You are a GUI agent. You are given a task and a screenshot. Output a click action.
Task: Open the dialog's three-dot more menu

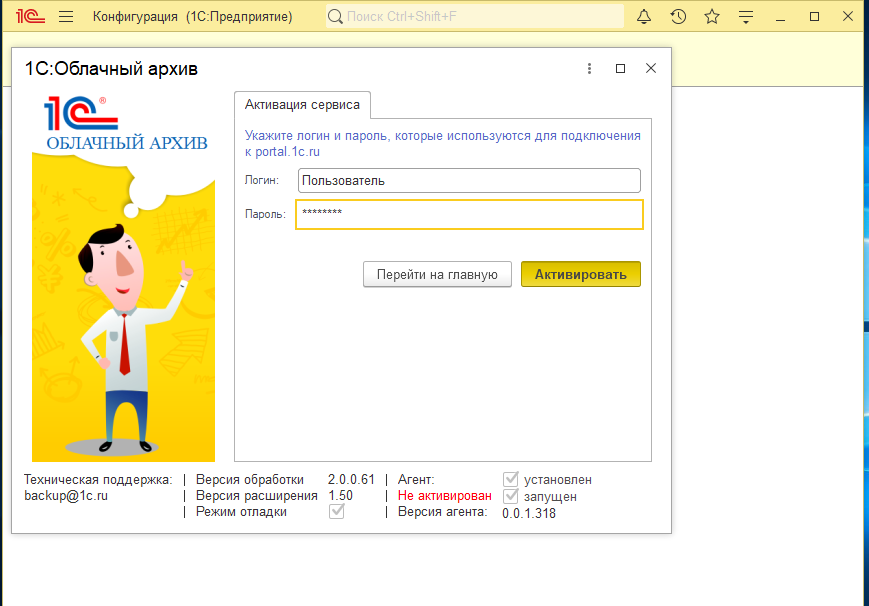[x=589, y=68]
